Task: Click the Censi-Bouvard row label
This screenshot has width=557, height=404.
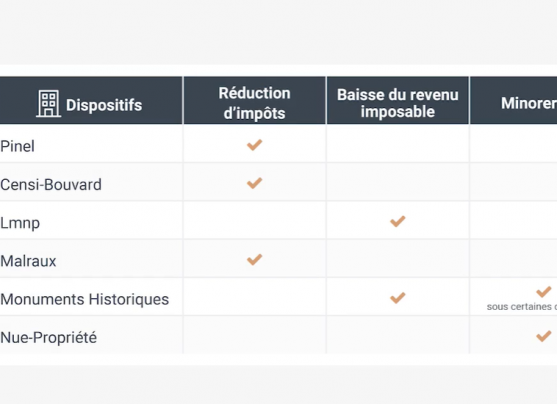Action: pyautogui.click(x=51, y=184)
